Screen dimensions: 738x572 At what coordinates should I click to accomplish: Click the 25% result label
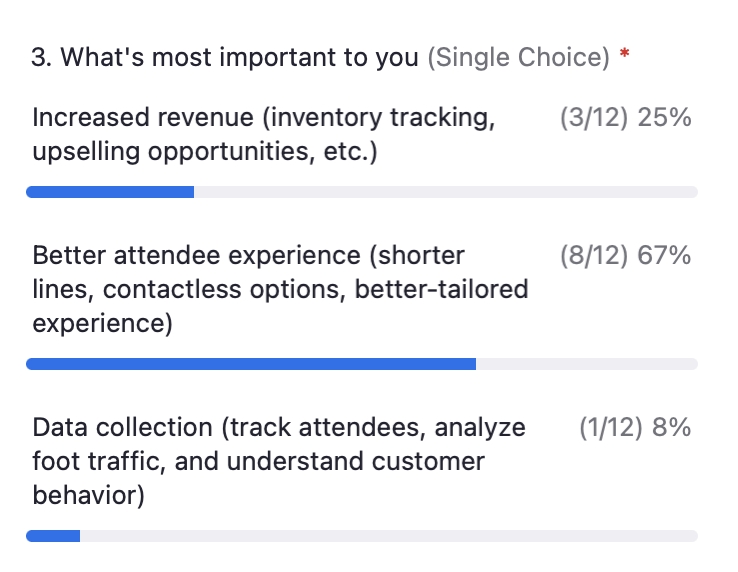[664, 117]
